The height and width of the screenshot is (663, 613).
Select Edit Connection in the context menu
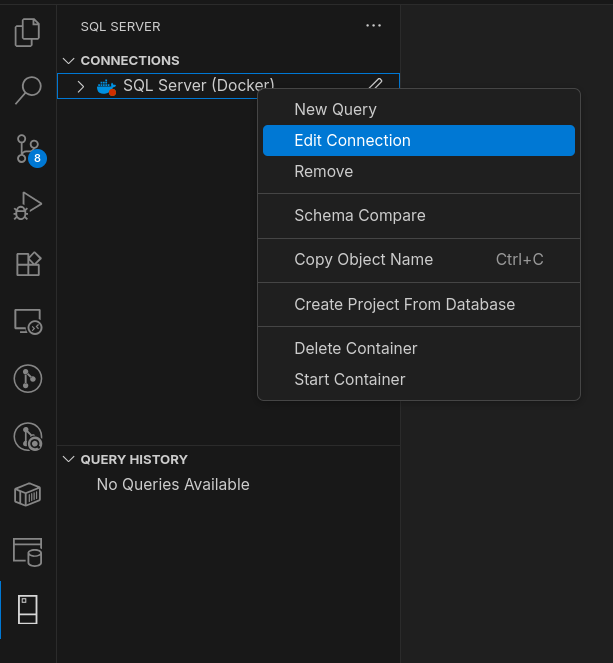[352, 141]
